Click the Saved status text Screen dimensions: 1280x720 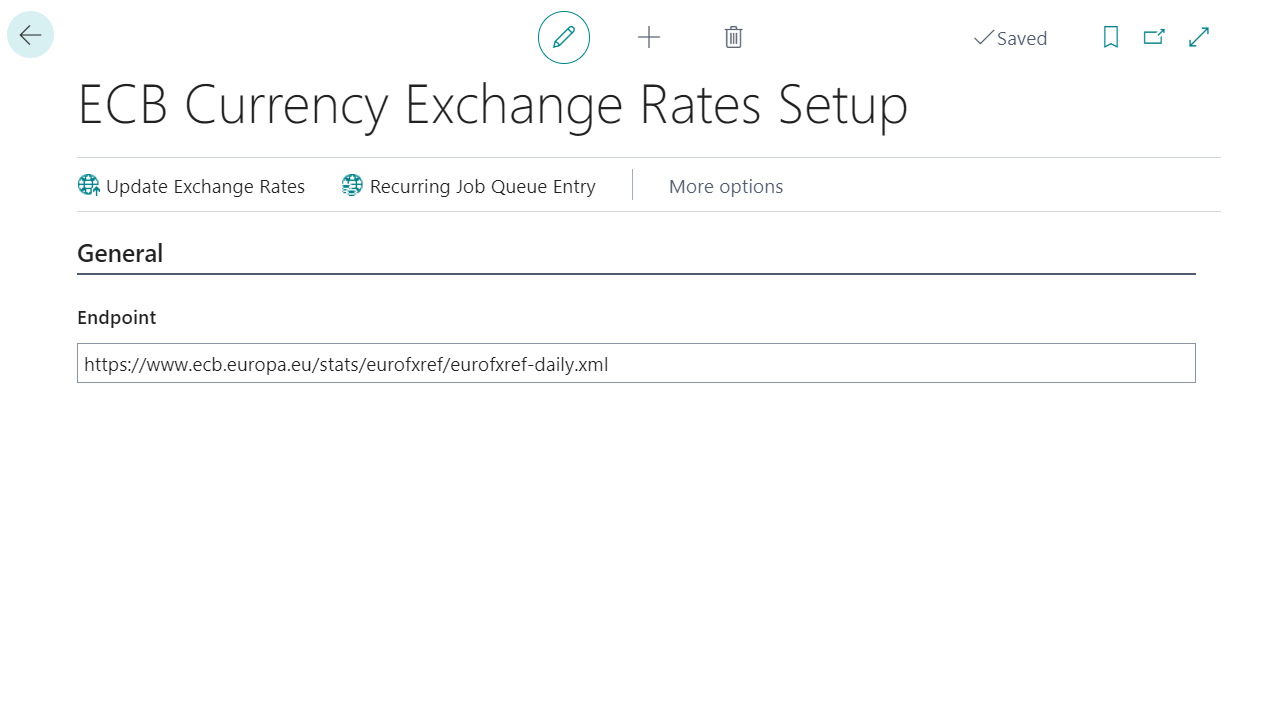pos(1022,39)
